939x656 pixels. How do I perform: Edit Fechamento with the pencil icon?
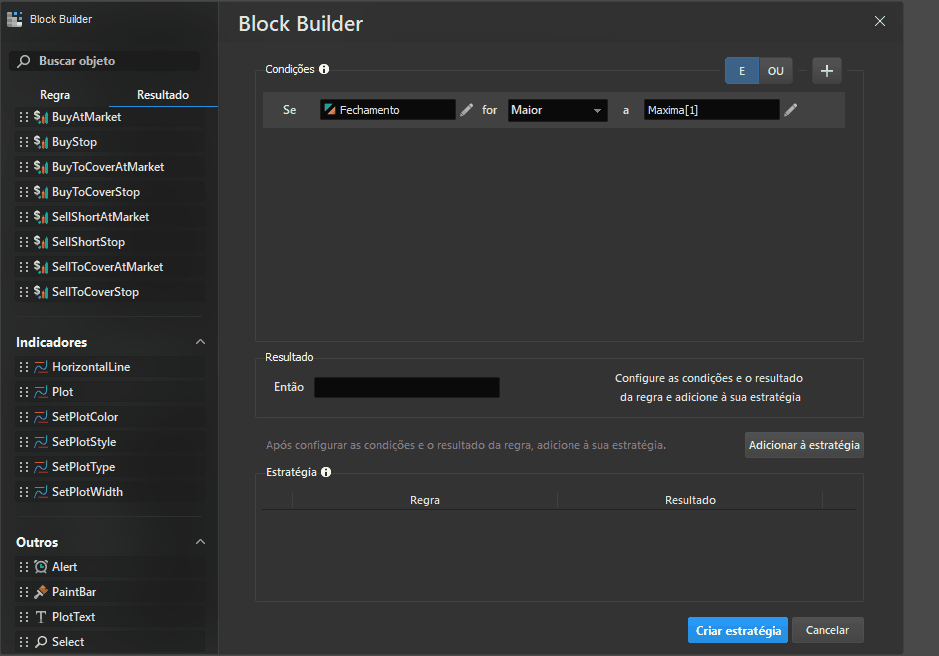tap(467, 110)
